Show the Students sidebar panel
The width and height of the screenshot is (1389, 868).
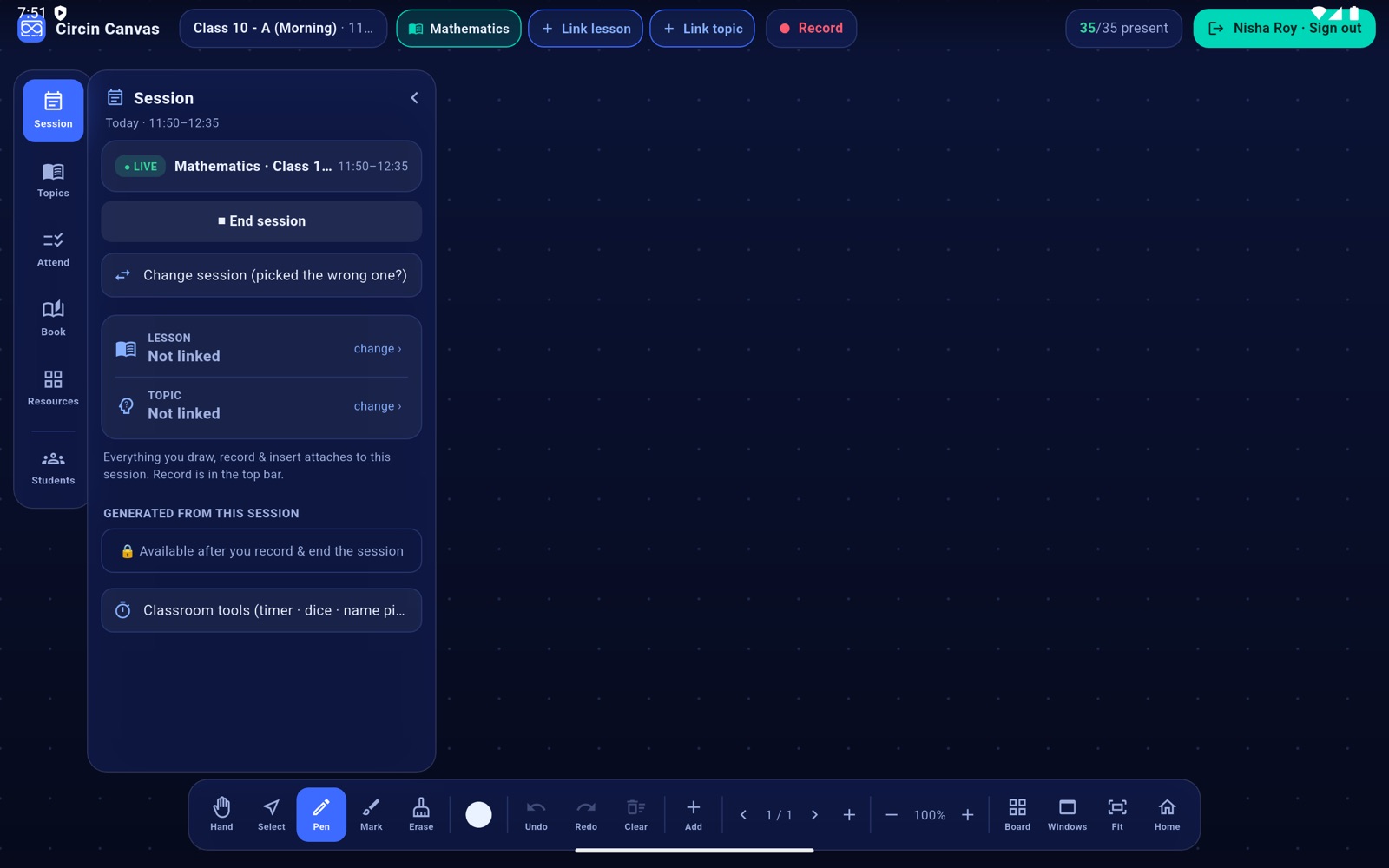[x=53, y=467]
